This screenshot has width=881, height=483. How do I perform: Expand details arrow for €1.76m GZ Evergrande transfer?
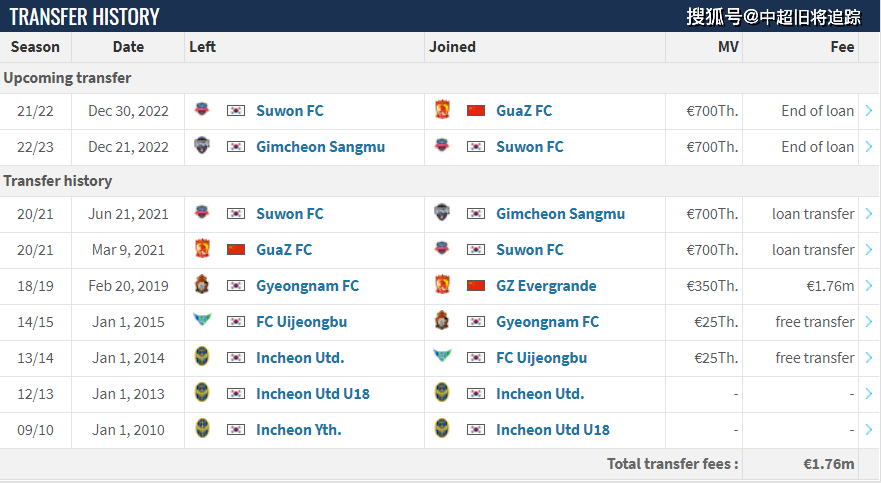tap(869, 286)
